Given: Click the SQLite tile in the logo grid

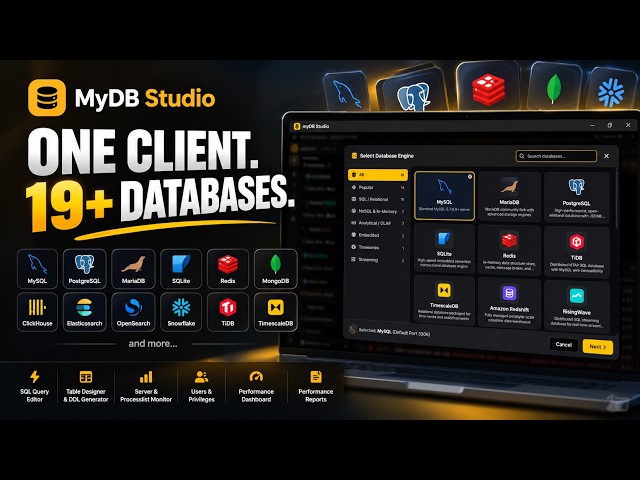Looking at the screenshot, I should click(181, 269).
